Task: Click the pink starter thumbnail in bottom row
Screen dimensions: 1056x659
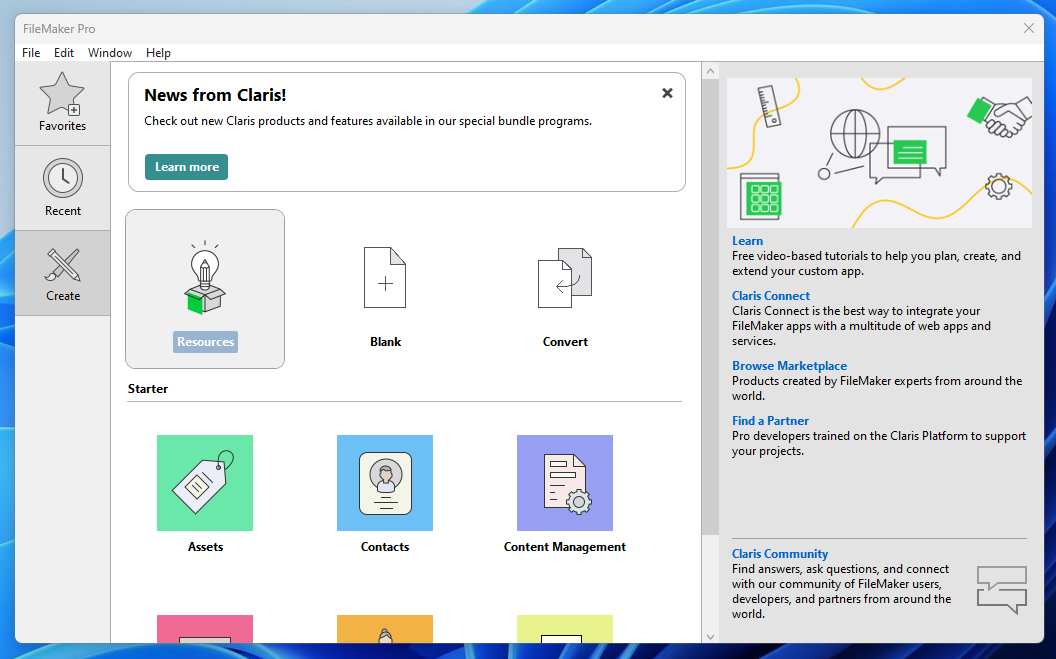Action: tap(205, 629)
